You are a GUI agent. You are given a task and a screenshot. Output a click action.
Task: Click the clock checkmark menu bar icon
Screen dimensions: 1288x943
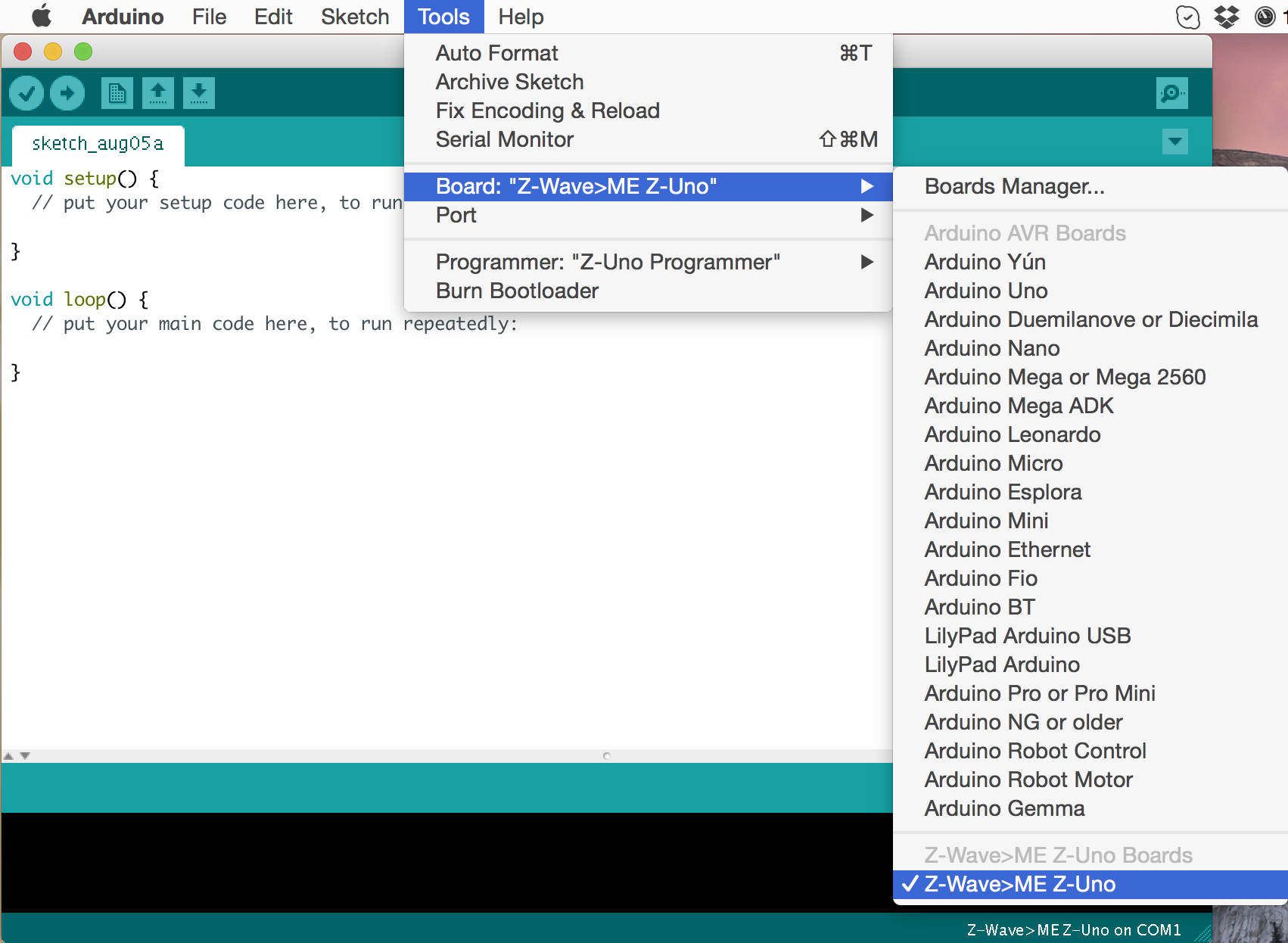point(1188,16)
